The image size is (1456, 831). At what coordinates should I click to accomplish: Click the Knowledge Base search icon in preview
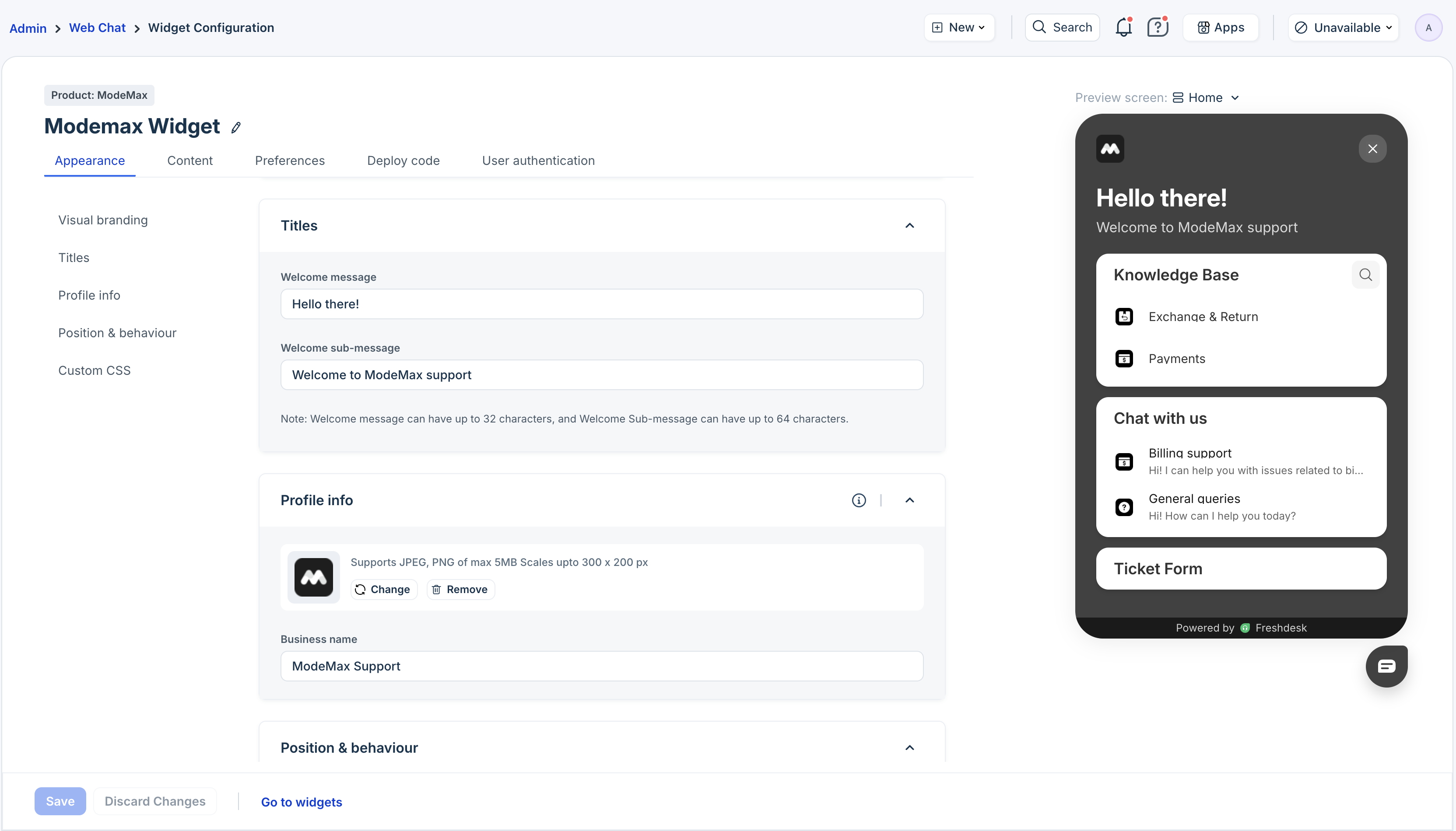click(x=1365, y=275)
